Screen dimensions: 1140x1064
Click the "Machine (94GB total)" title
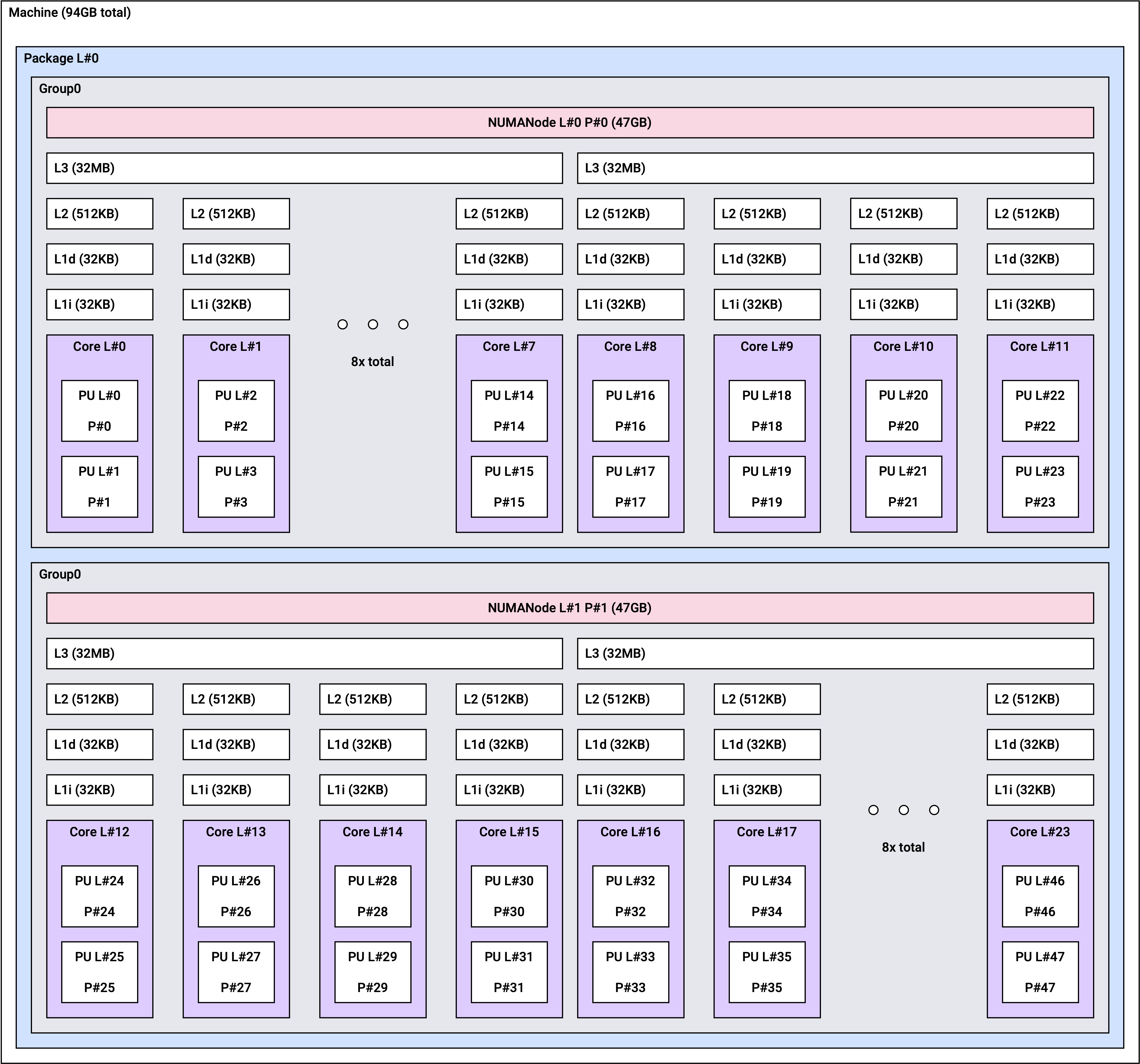[x=70, y=13]
